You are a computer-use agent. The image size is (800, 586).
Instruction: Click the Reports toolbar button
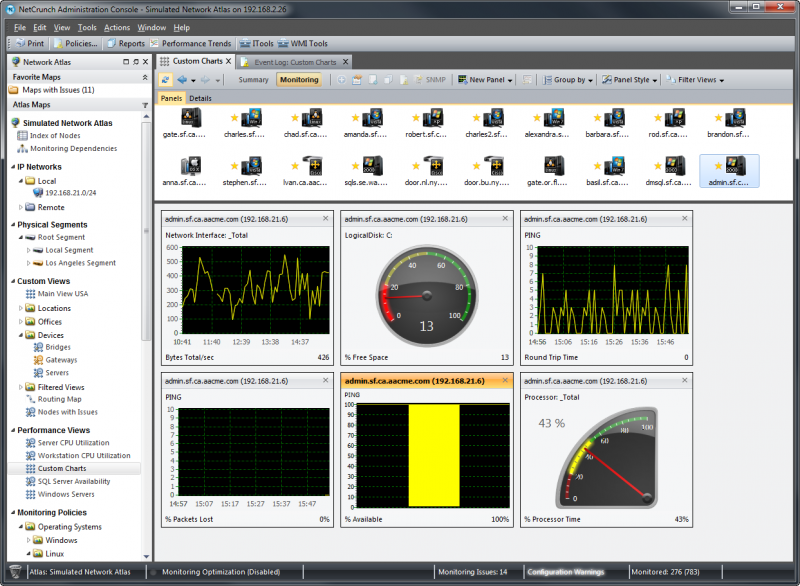click(x=126, y=43)
